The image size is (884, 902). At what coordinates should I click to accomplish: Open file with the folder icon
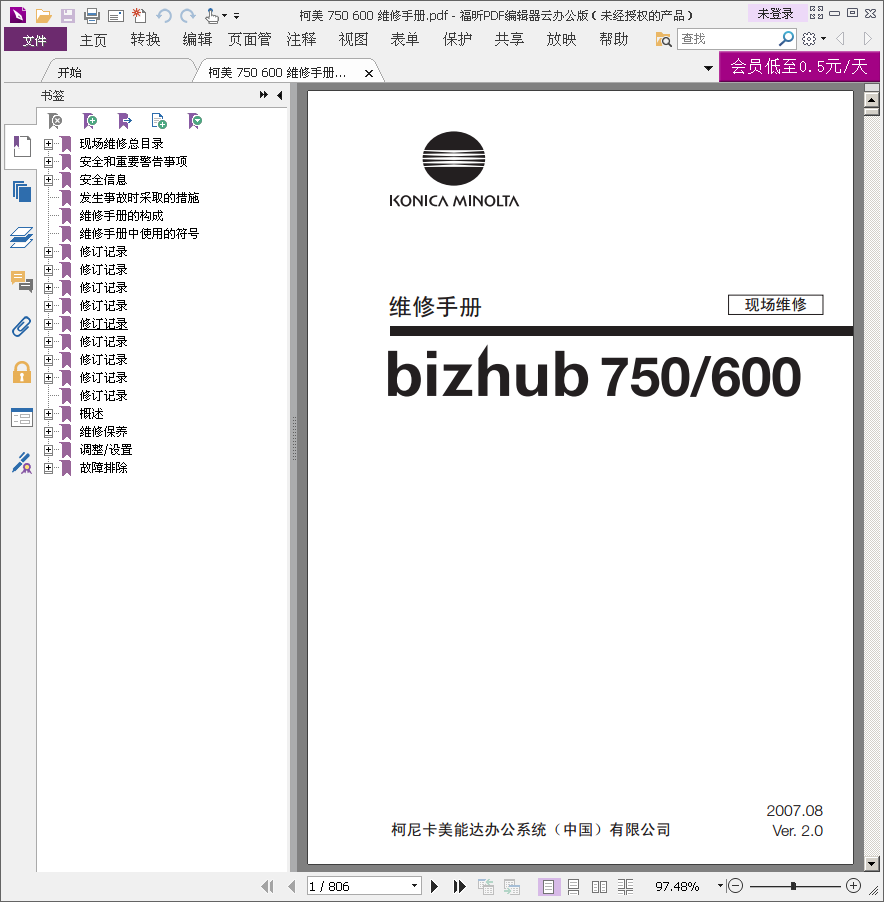pyautogui.click(x=43, y=16)
